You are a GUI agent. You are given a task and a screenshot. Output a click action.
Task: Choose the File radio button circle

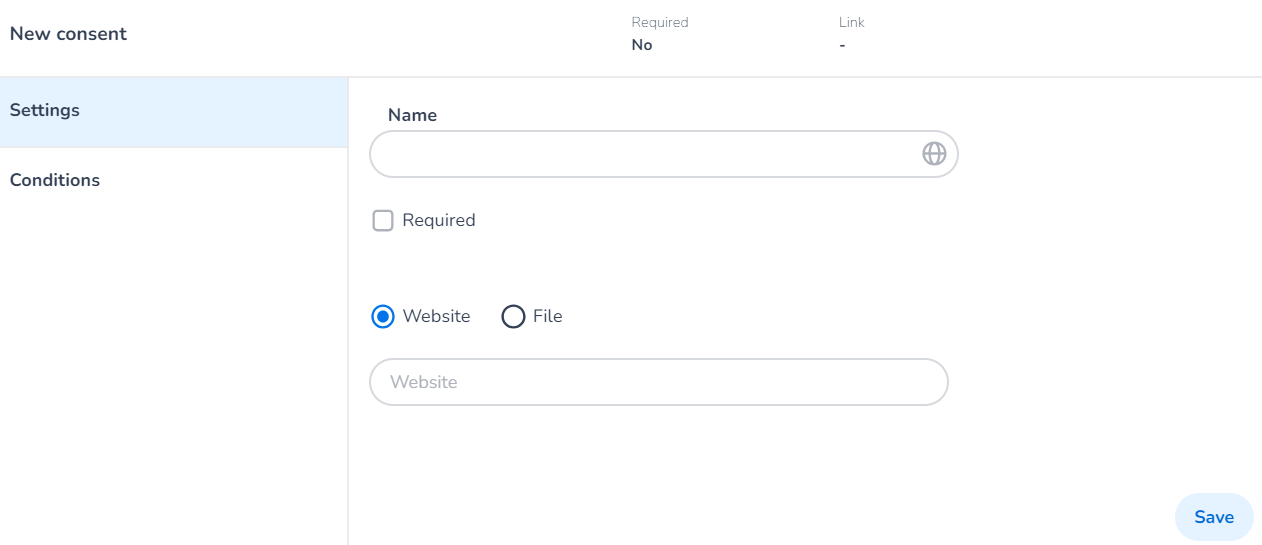tap(513, 317)
